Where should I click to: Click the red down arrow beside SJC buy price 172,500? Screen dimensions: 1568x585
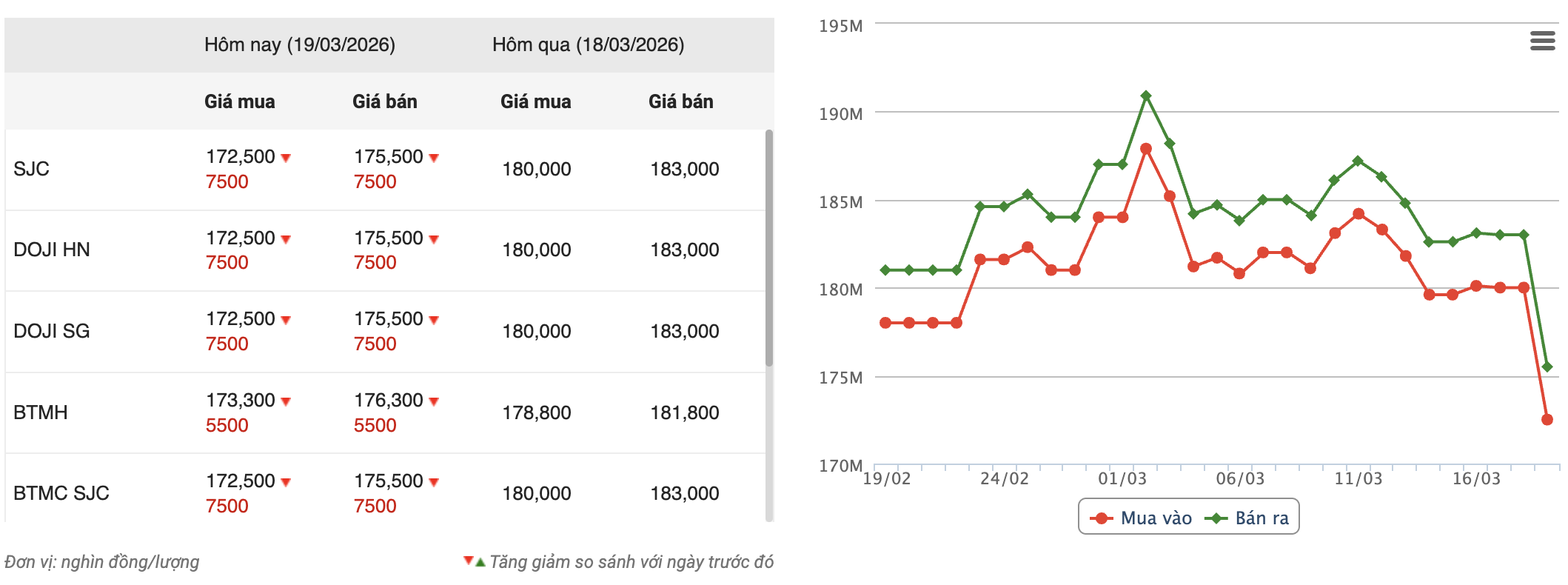286,158
